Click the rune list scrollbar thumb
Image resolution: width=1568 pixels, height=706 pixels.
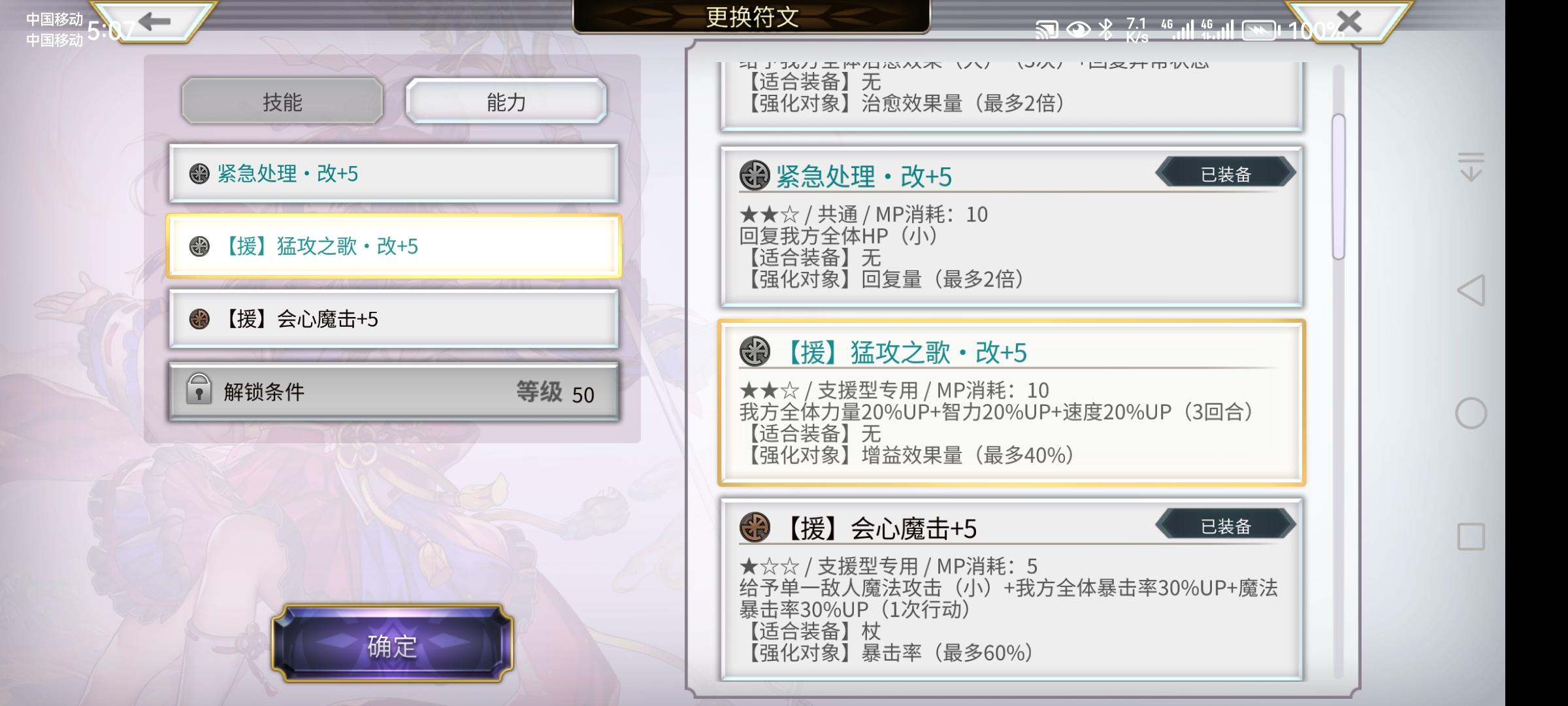1339,187
